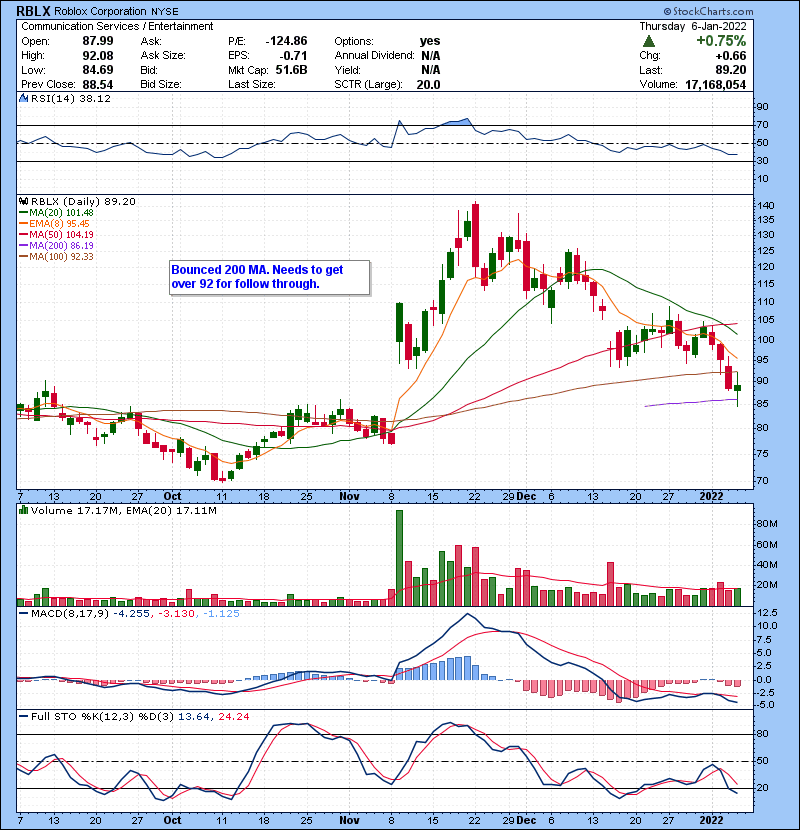The image size is (800, 830).
Task: Click the Bounced 200 MA annotation box
Action: click(269, 277)
